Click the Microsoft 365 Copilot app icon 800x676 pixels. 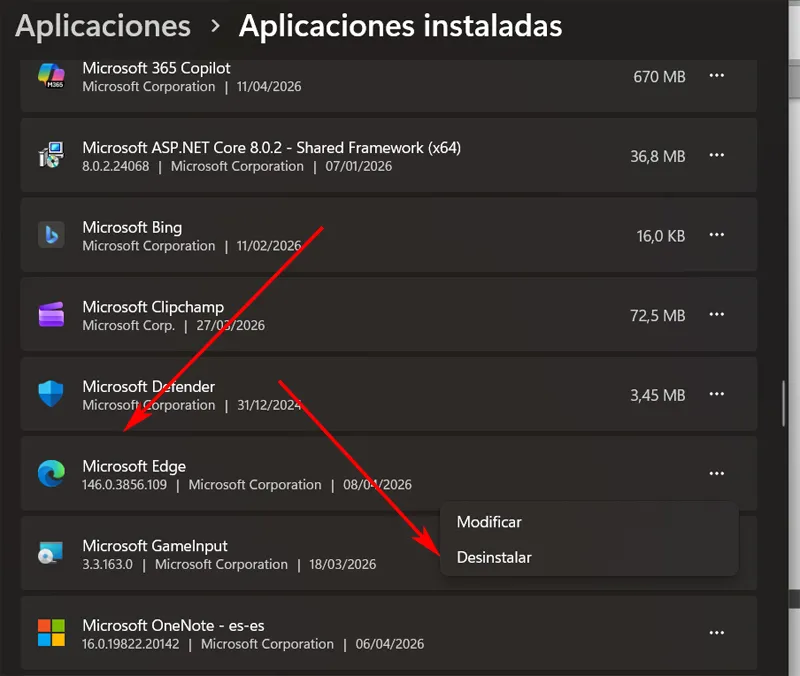coord(51,76)
